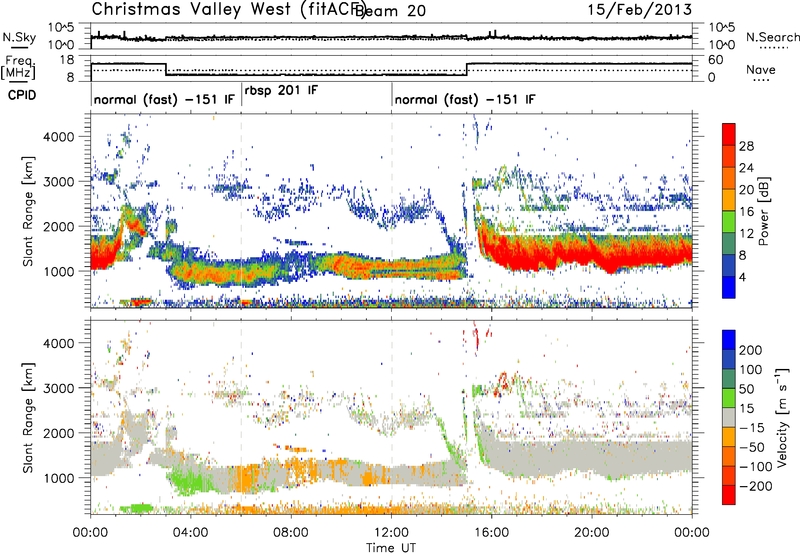Click the 'rbsp 201 IF' CPID label
The image size is (800, 554).
pos(281,90)
